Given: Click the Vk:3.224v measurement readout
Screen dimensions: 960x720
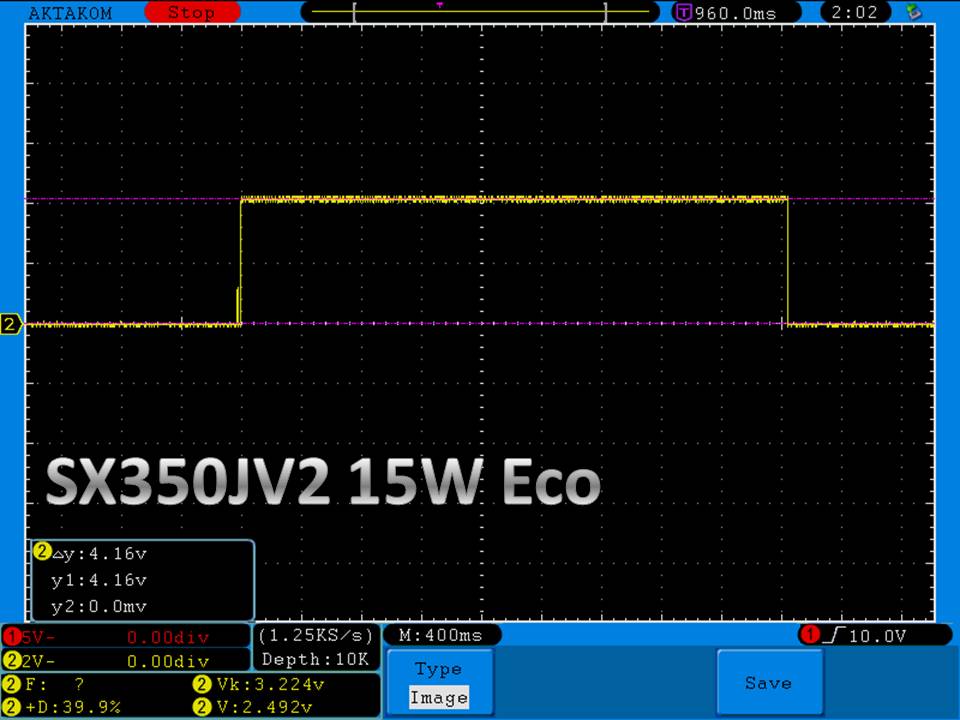Looking at the screenshot, I should coord(282,685).
